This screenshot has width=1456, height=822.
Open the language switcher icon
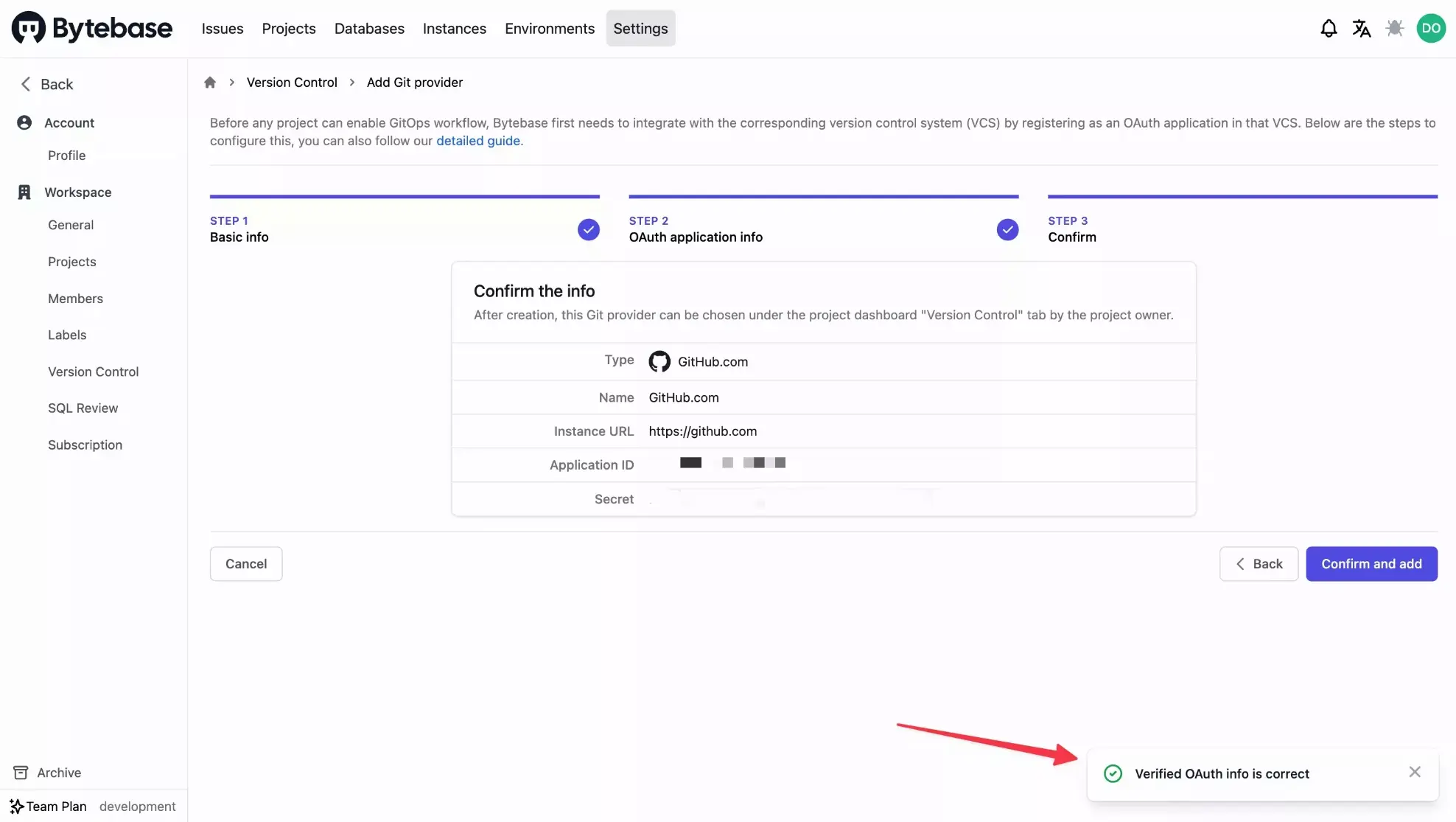[x=1362, y=29]
